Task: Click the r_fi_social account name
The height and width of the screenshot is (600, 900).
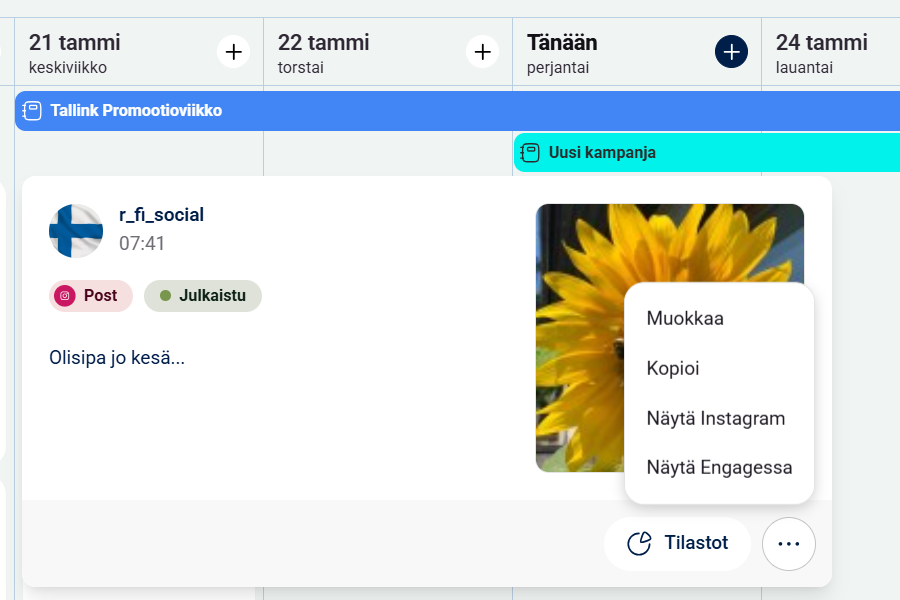Action: click(x=161, y=215)
